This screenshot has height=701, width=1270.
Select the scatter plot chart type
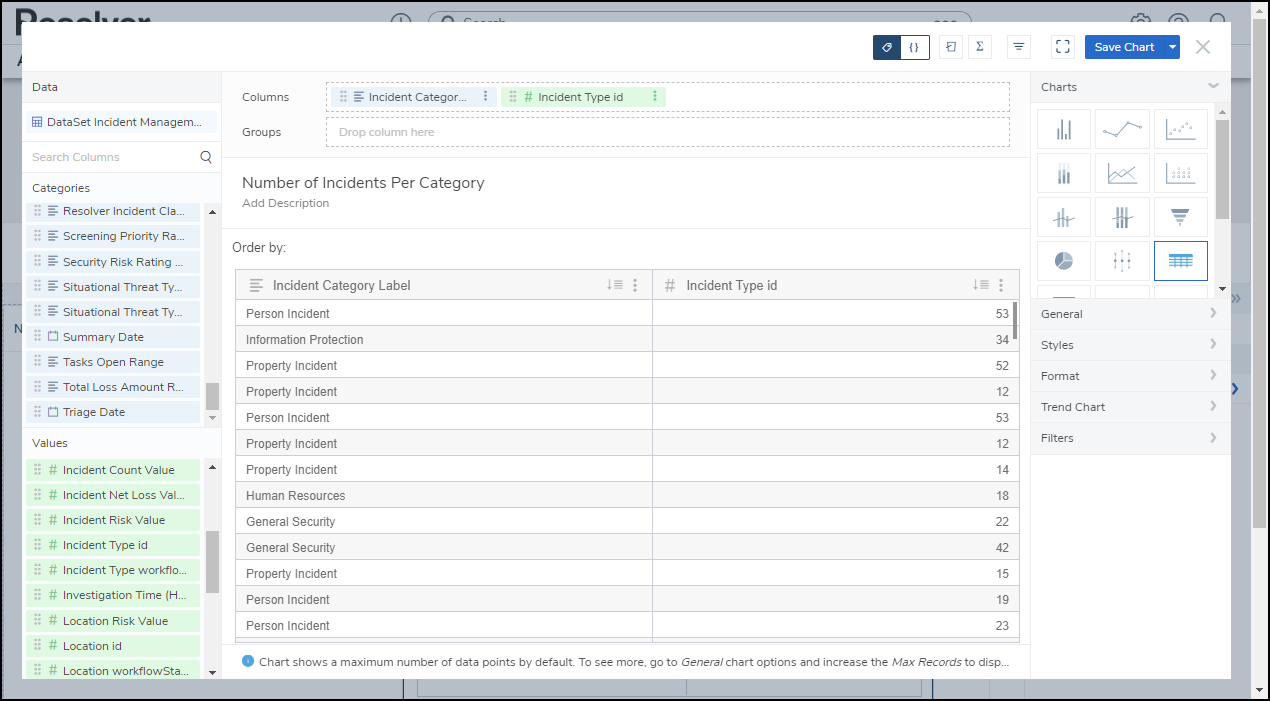coord(1180,130)
